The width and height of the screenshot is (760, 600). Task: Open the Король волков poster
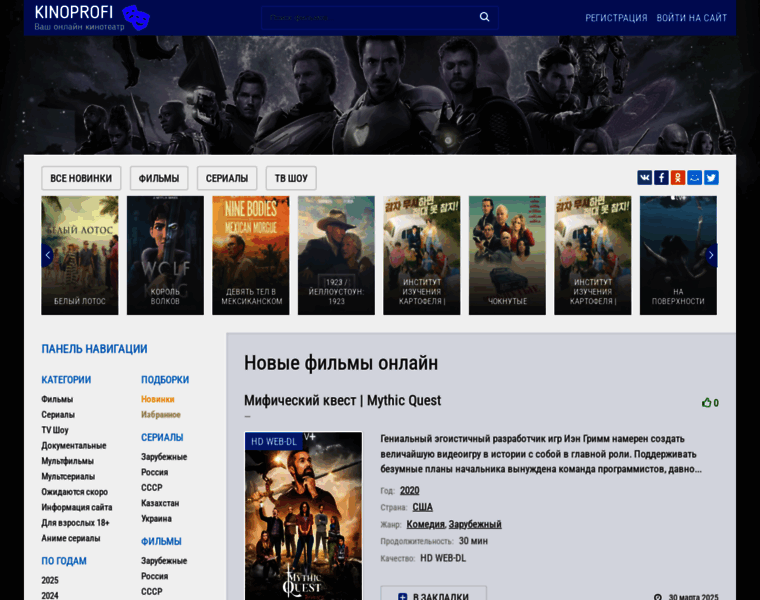165,255
